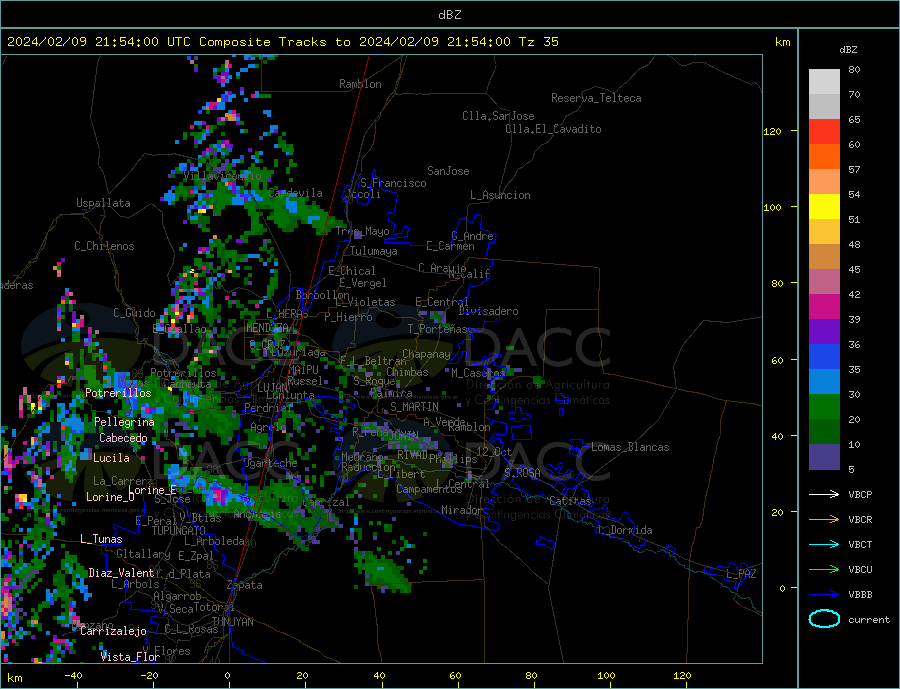The height and width of the screenshot is (689, 900).
Task: Select bright green swatch between 30 and 20 dBZ
Action: [824, 407]
